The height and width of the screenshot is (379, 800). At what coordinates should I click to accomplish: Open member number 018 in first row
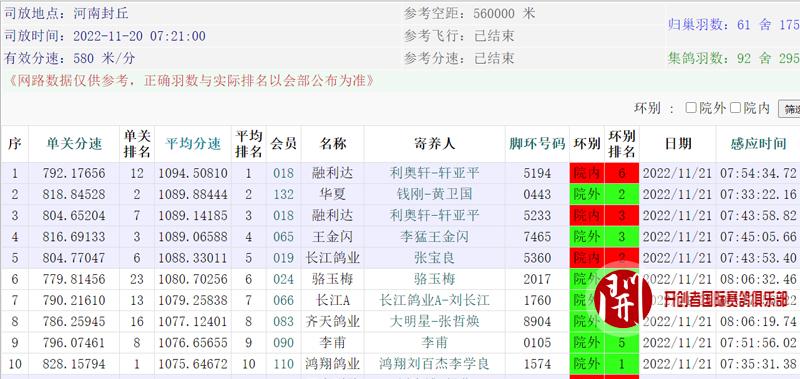283,173
